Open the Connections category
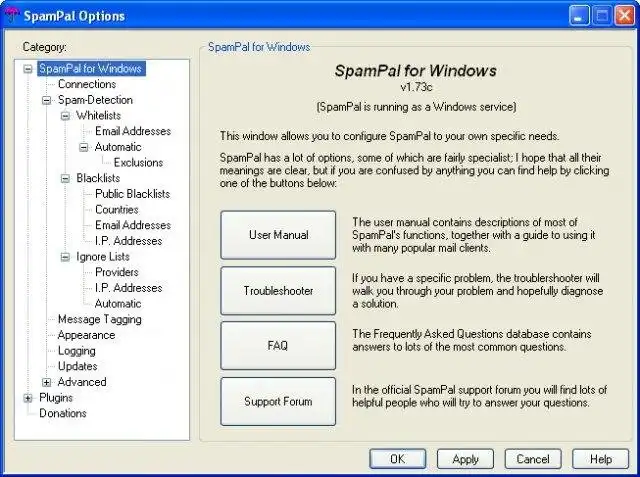This screenshot has height=477, width=640. pos(87,84)
